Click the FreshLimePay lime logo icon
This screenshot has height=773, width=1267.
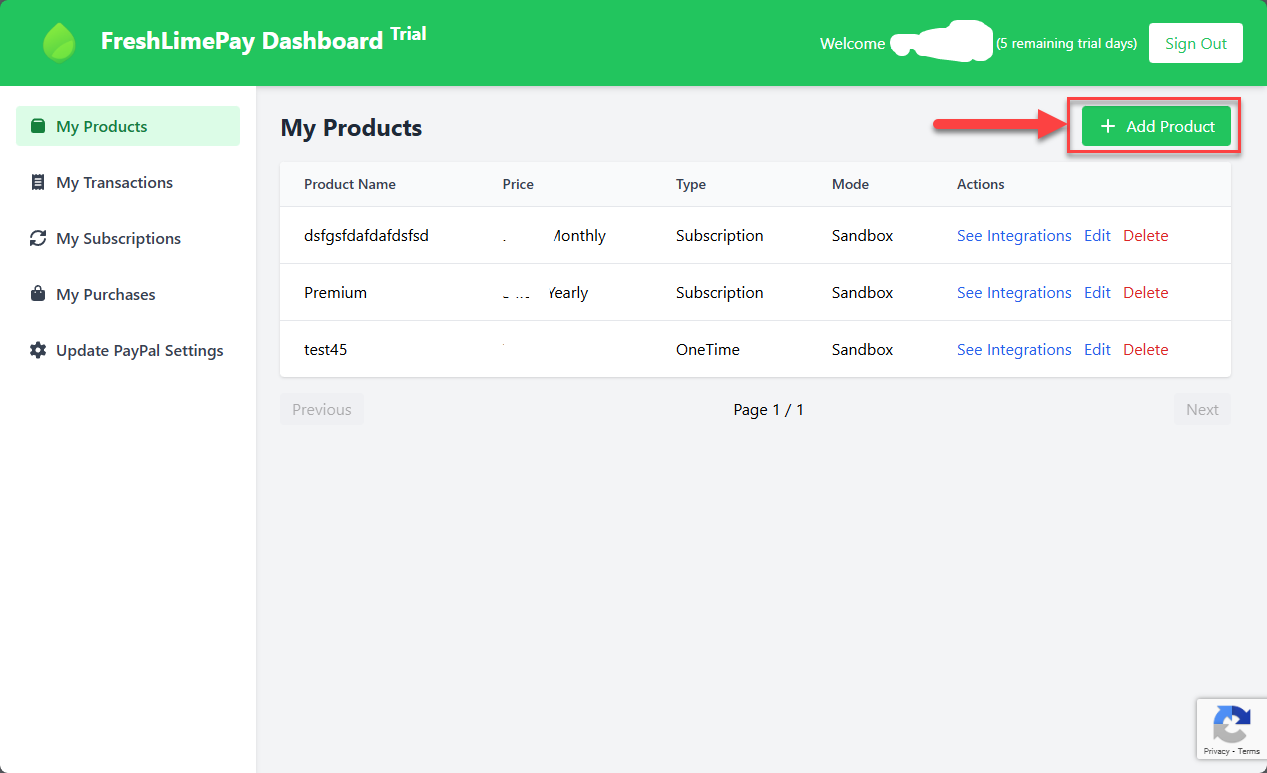[59, 43]
